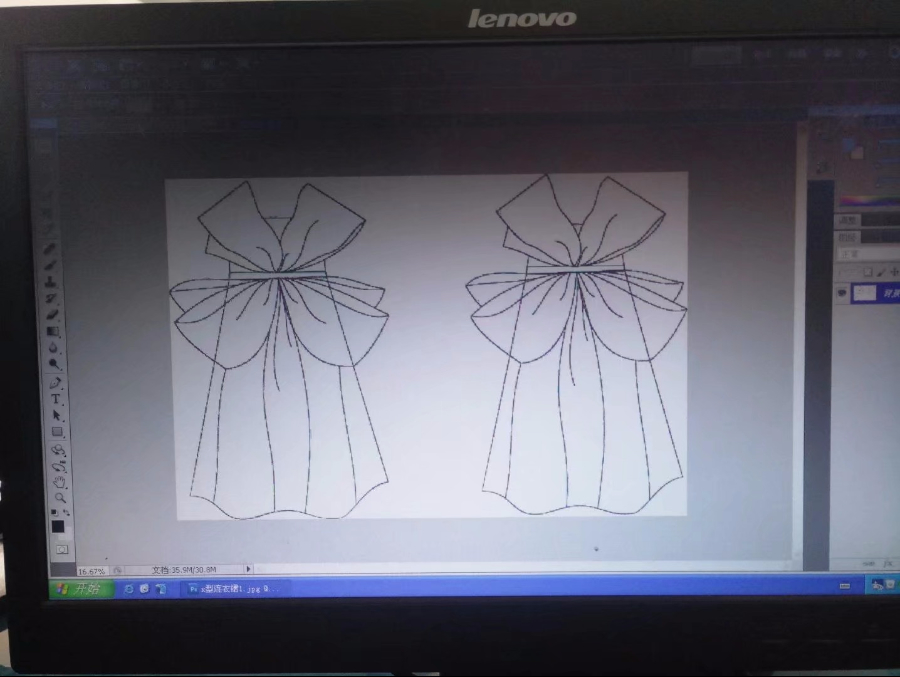The height and width of the screenshot is (677, 900).
Task: Toggle lock transparent pixels in Layers panel
Action: coord(867,272)
